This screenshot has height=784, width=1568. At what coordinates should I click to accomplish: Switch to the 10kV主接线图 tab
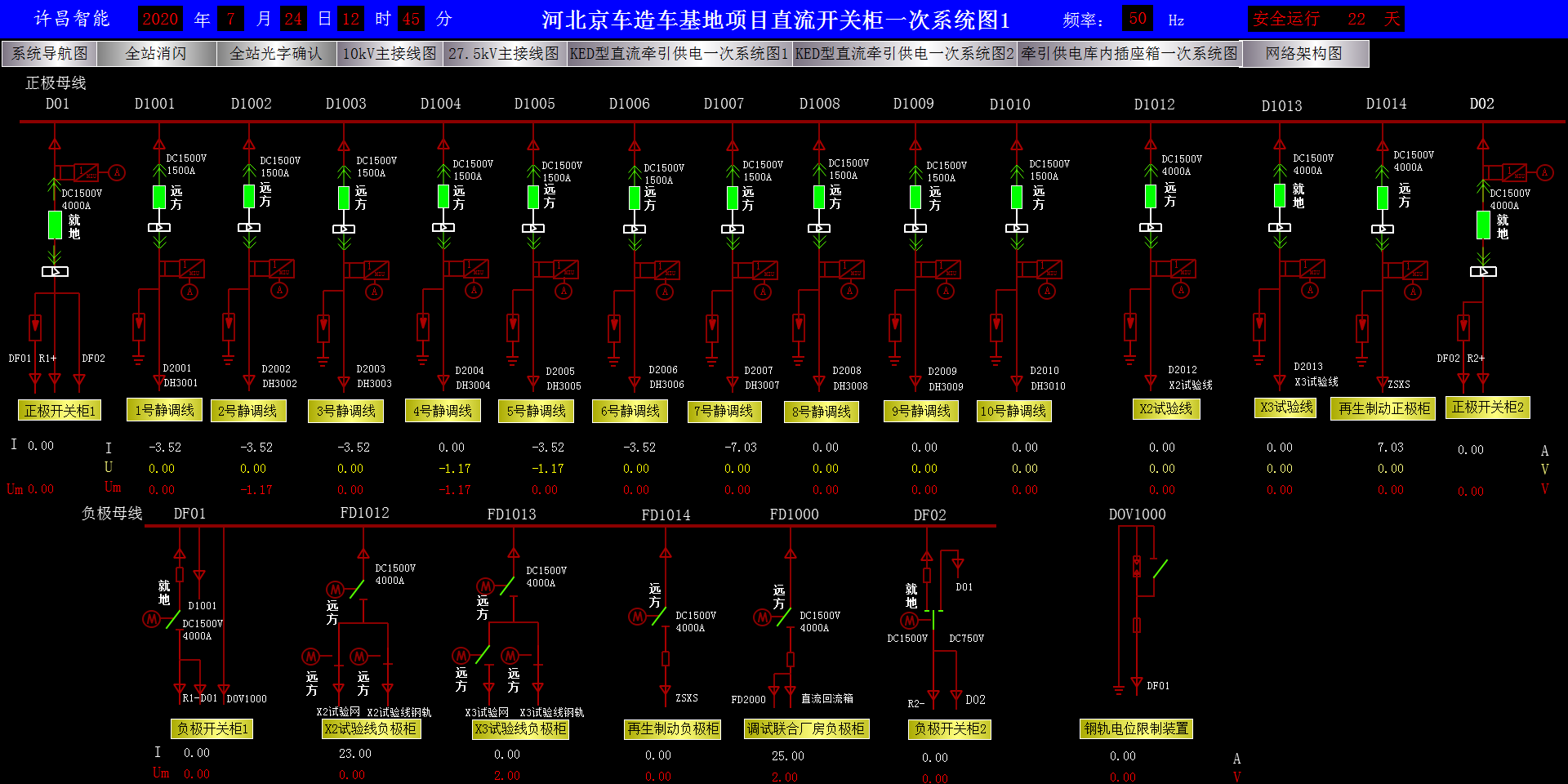(x=389, y=54)
